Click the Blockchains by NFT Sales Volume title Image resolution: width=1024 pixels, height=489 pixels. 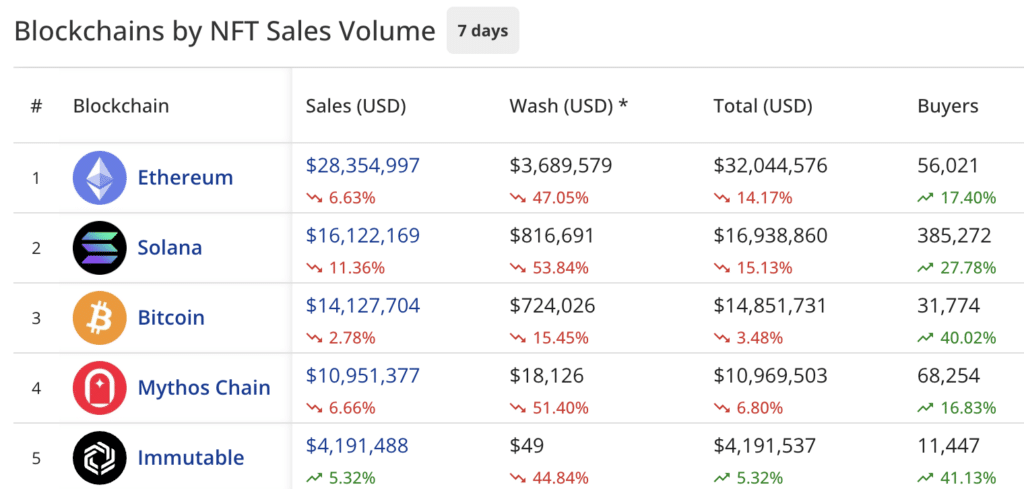(225, 31)
